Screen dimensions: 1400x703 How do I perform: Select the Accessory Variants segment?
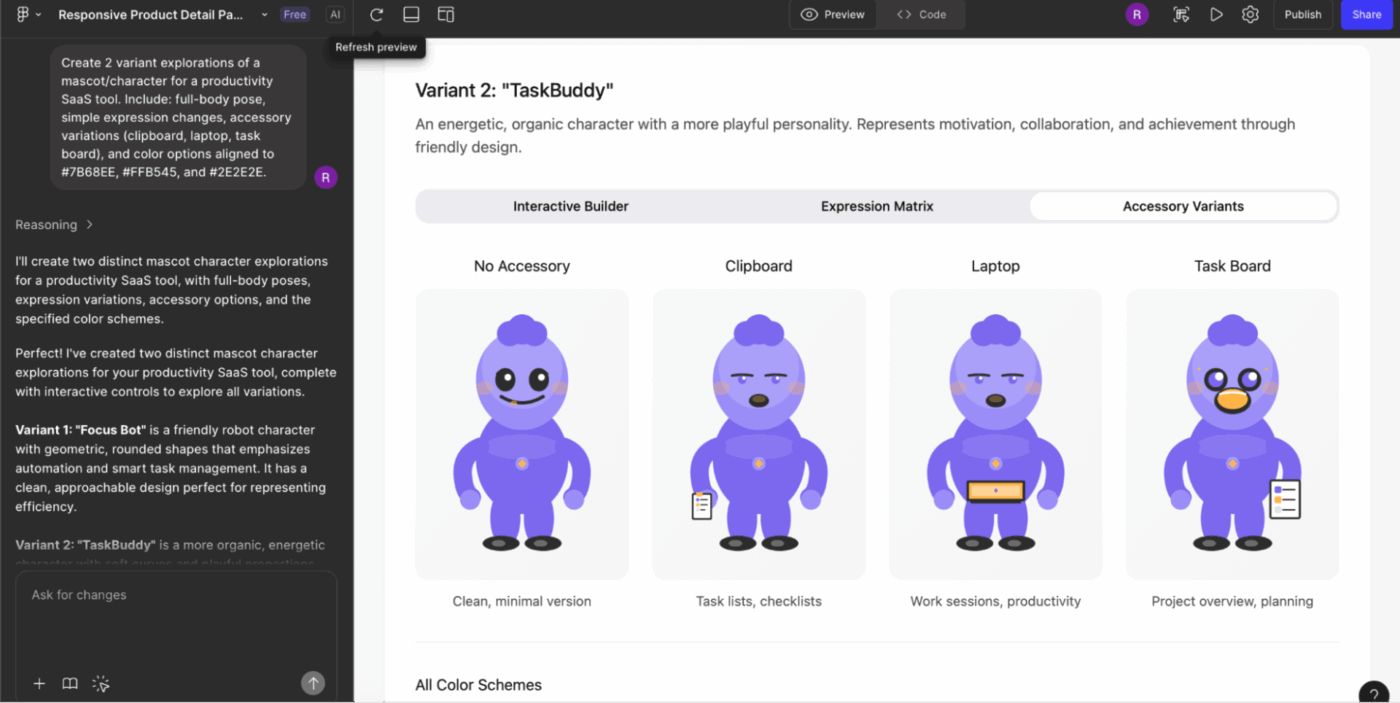[x=1183, y=206]
